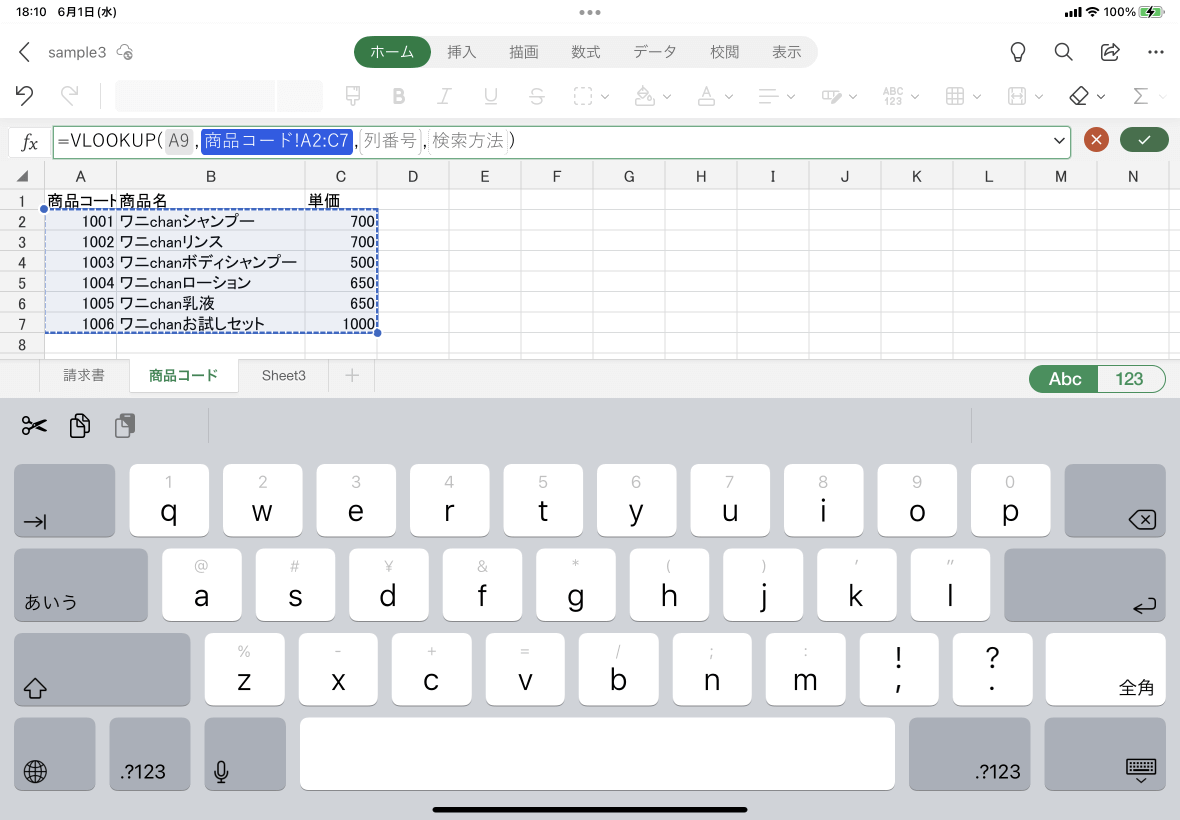Select column D header
1180x820 pixels.
pyautogui.click(x=412, y=177)
